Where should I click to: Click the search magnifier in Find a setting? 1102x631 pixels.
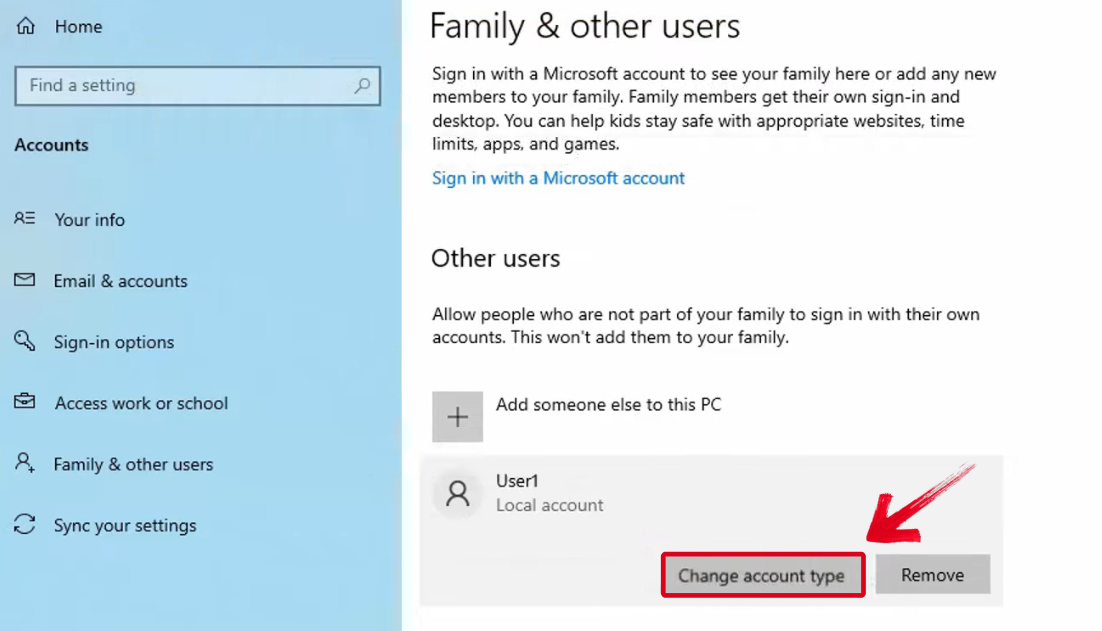[362, 86]
